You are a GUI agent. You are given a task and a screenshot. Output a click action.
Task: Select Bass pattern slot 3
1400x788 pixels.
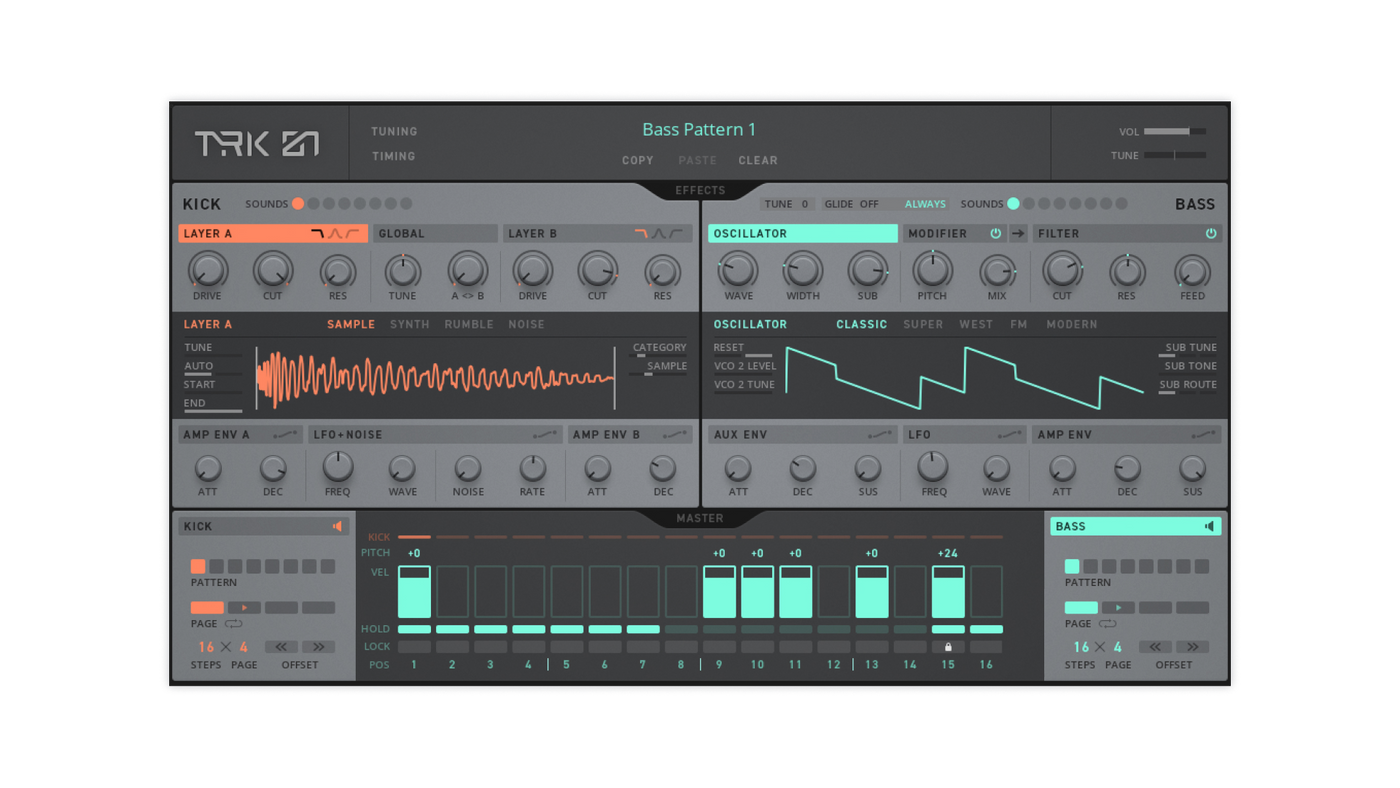(1109, 566)
